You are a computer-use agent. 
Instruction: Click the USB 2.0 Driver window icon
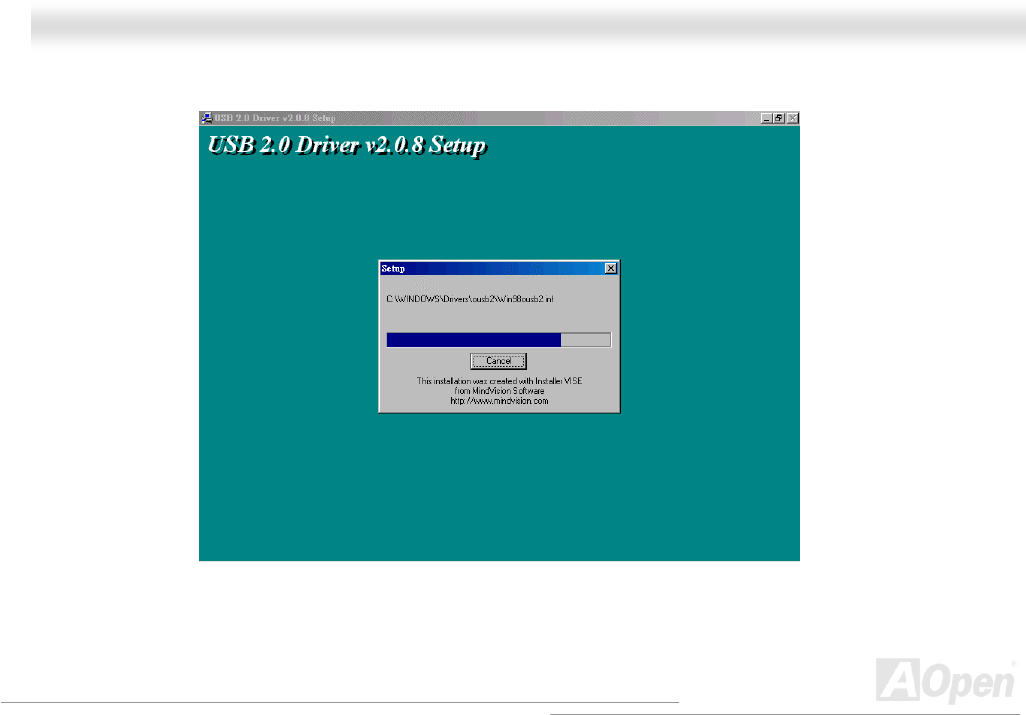(206, 118)
